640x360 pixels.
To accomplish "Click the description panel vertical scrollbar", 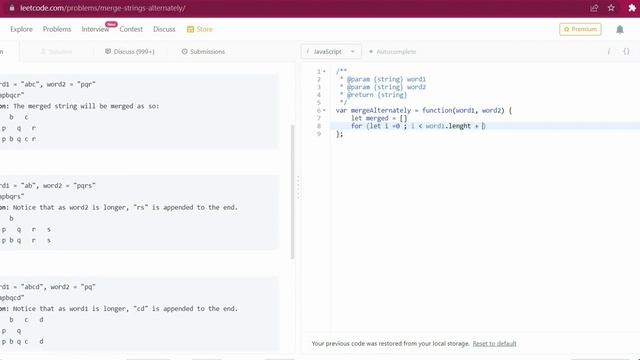I will point(292,192).
